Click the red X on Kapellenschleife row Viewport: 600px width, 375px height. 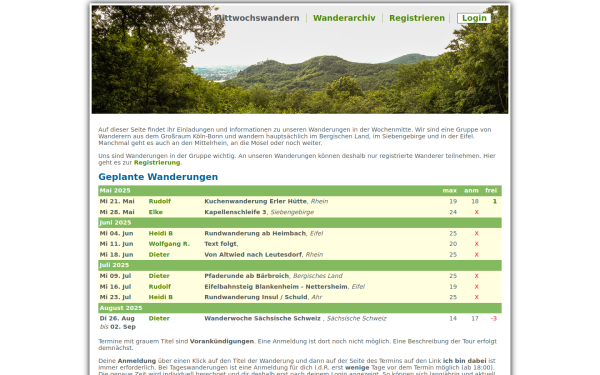click(x=476, y=212)
